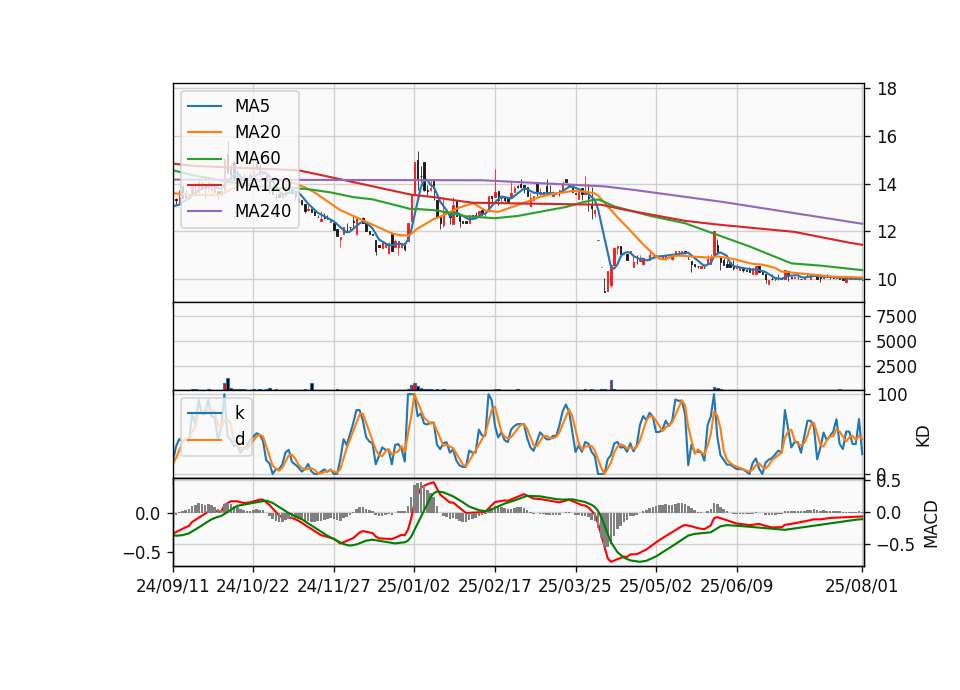Click the left-axis −0.5 MACD tick label
960x690 pixels.
141,553
